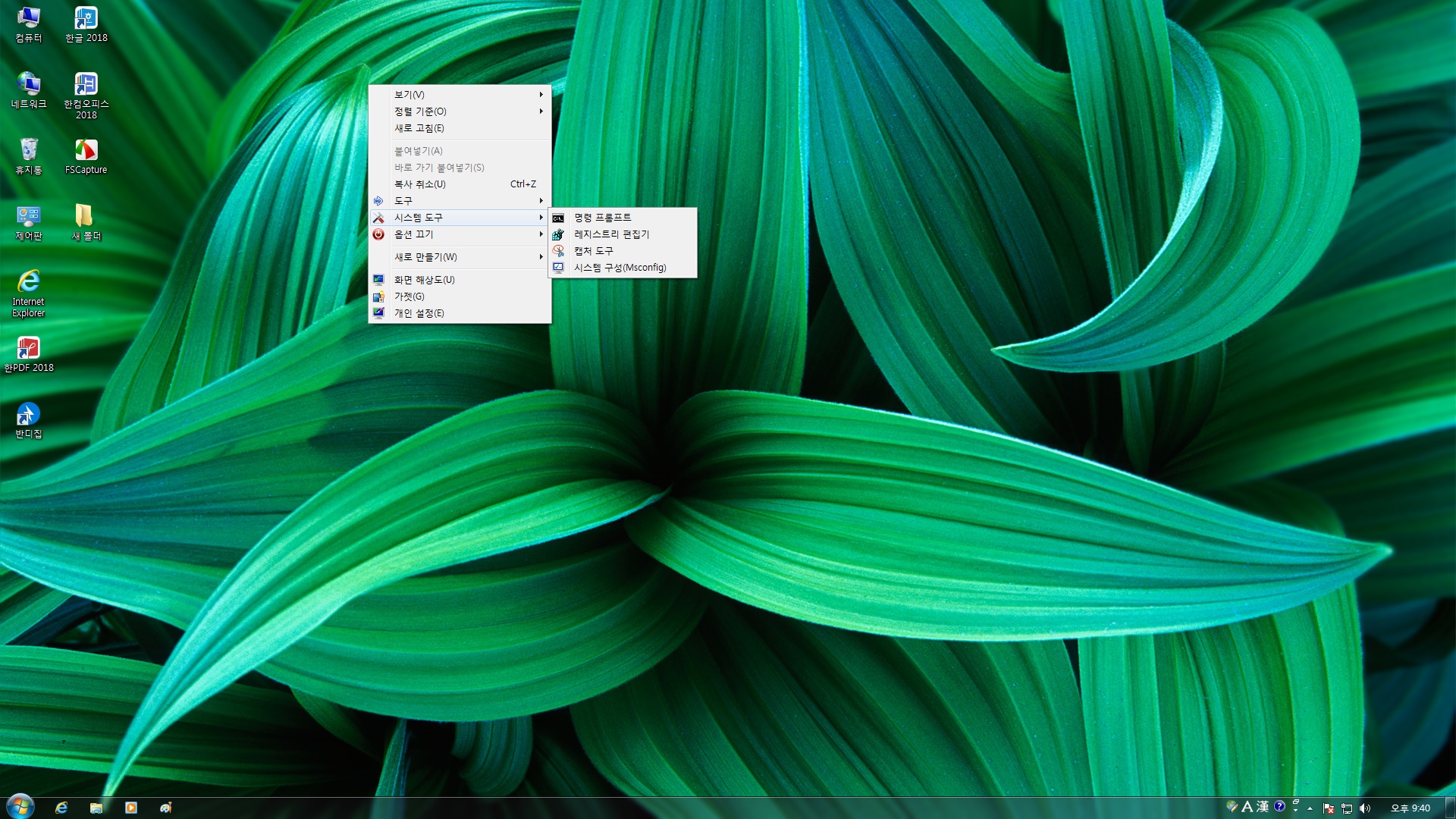Choose 새로 고침(E) from context menu

click(460, 128)
